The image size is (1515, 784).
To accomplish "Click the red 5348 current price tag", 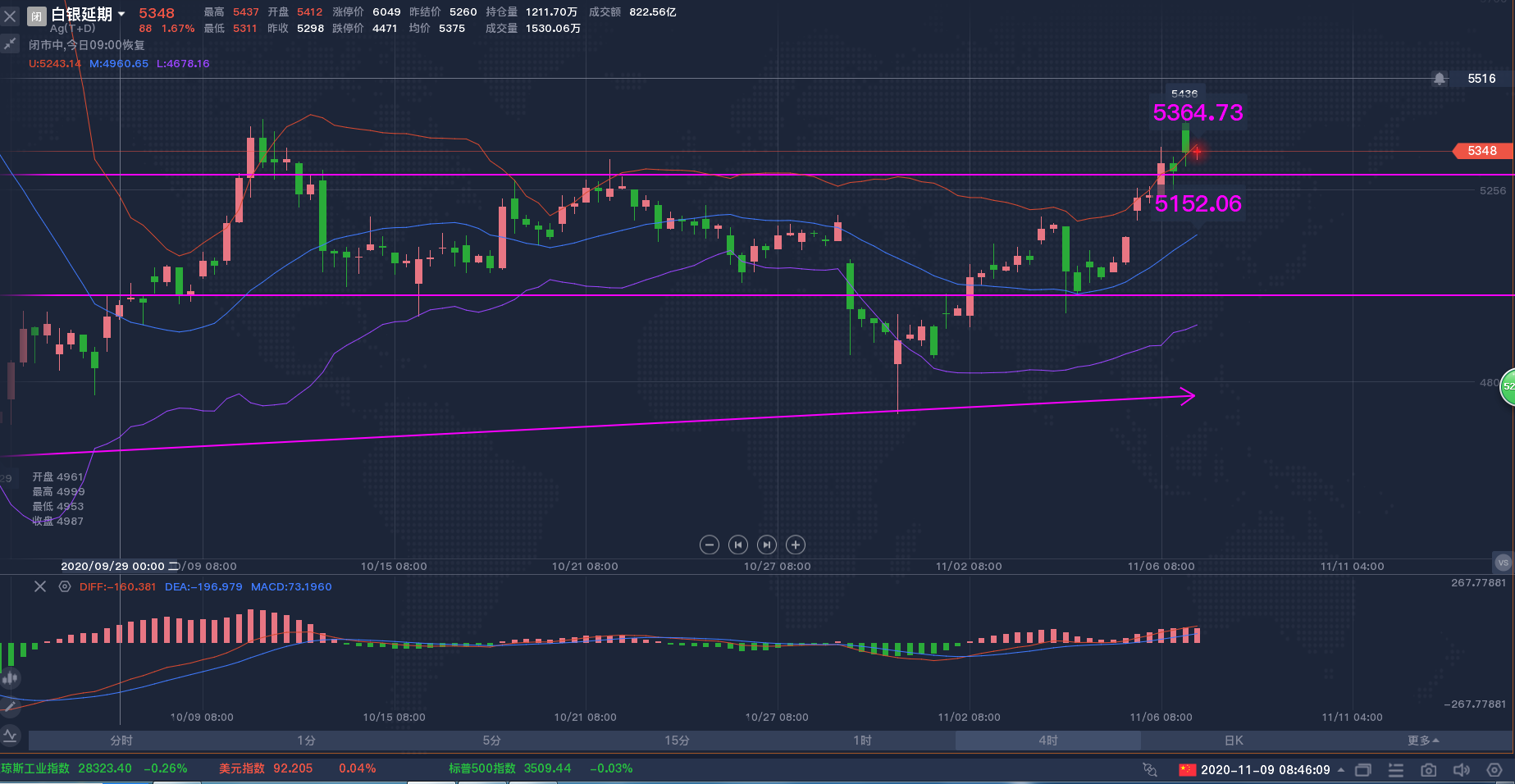I will pos(1481,151).
